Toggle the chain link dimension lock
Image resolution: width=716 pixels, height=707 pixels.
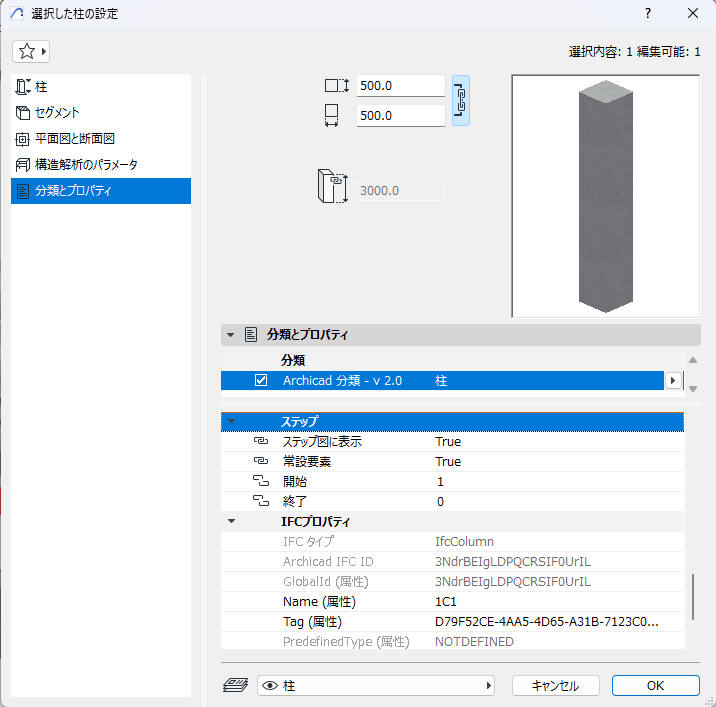pyautogui.click(x=460, y=100)
